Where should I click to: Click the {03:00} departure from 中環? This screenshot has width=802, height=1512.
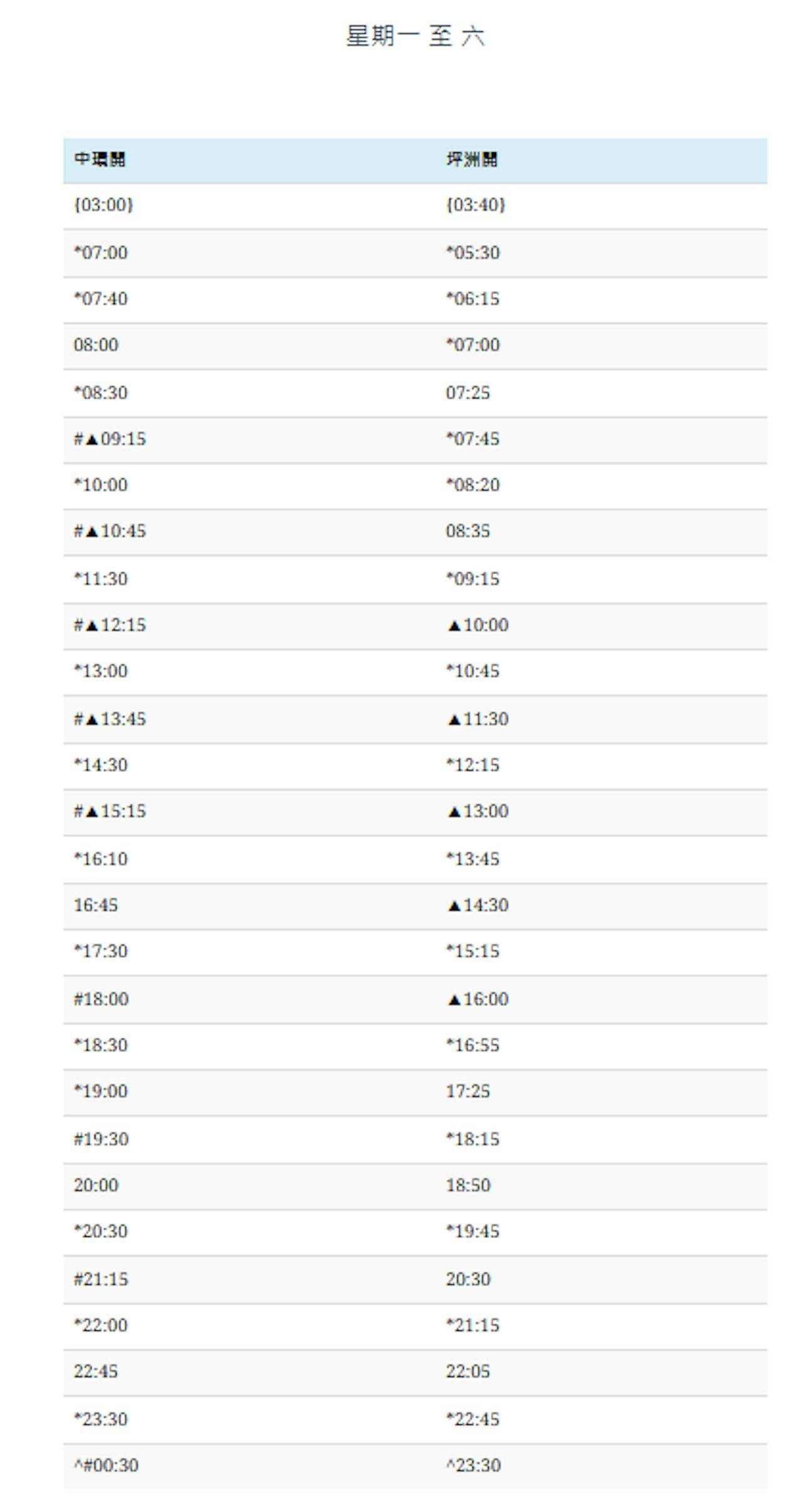click(x=103, y=205)
